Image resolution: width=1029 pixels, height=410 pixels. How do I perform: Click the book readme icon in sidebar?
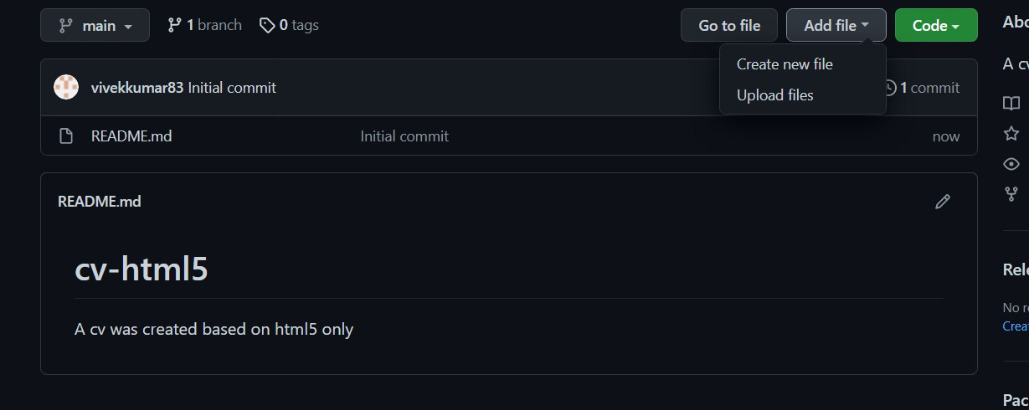1011,103
